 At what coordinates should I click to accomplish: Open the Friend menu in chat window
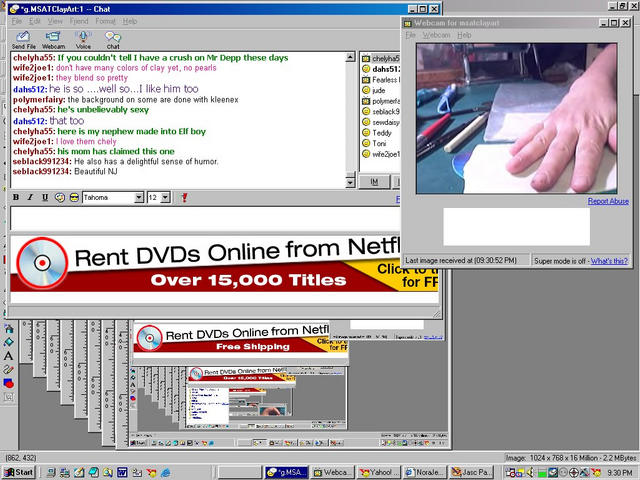pyautogui.click(x=79, y=21)
